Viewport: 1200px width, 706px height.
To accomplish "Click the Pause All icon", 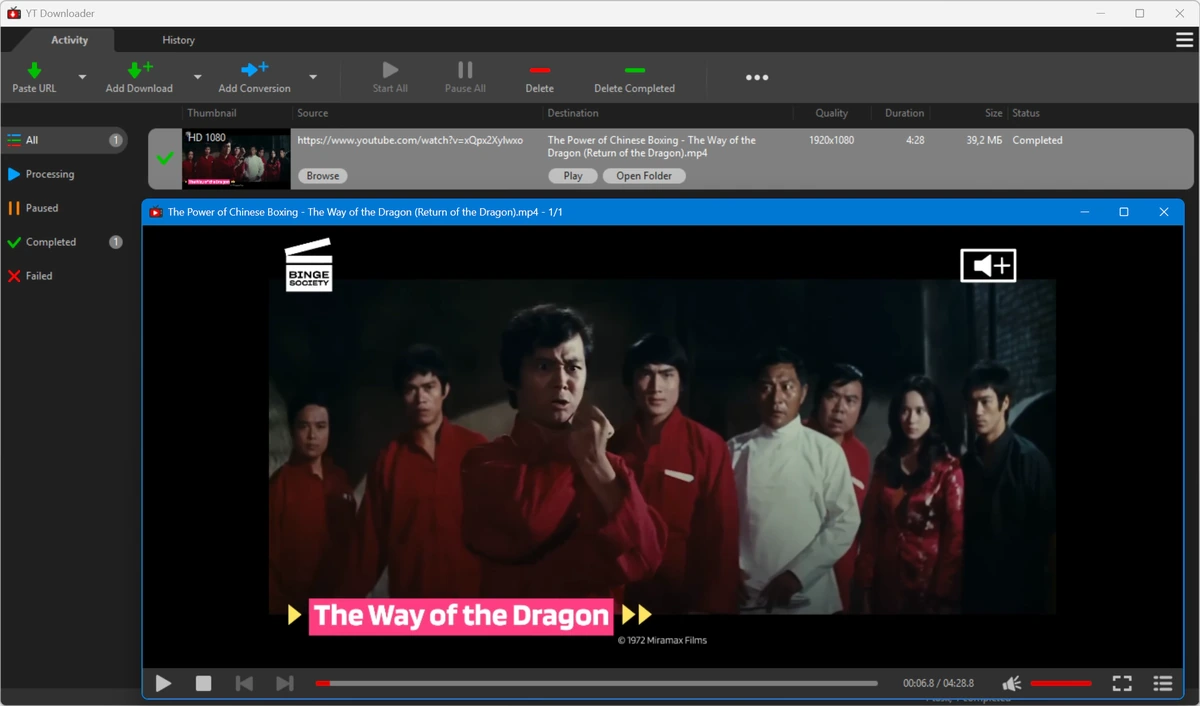I will tap(465, 70).
